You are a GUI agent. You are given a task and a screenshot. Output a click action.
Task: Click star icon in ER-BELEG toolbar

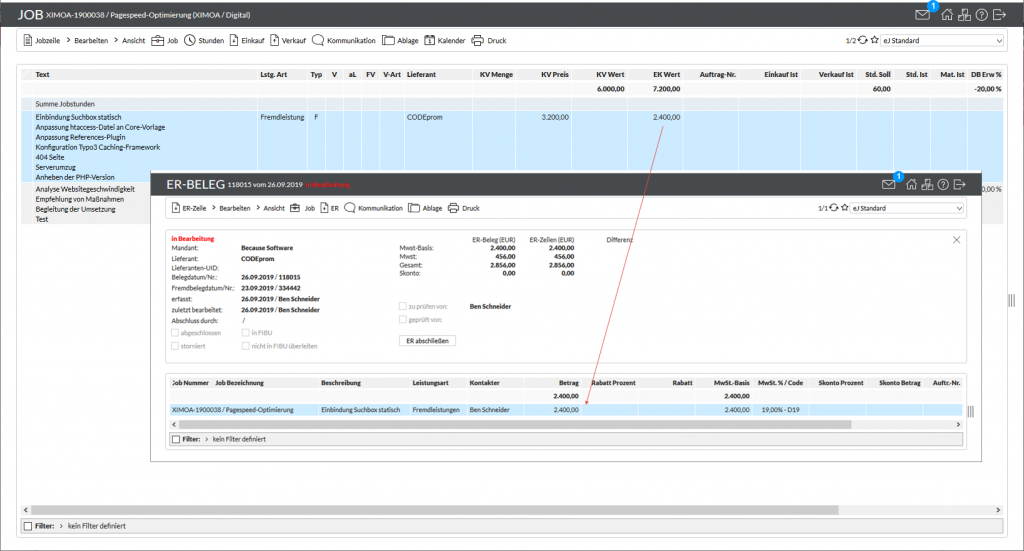point(844,208)
